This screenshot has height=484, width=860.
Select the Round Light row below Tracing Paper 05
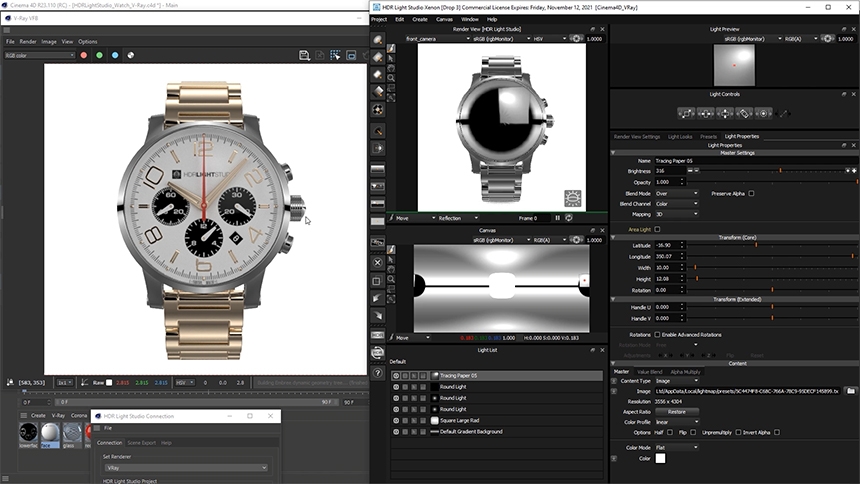pyautogui.click(x=496, y=387)
